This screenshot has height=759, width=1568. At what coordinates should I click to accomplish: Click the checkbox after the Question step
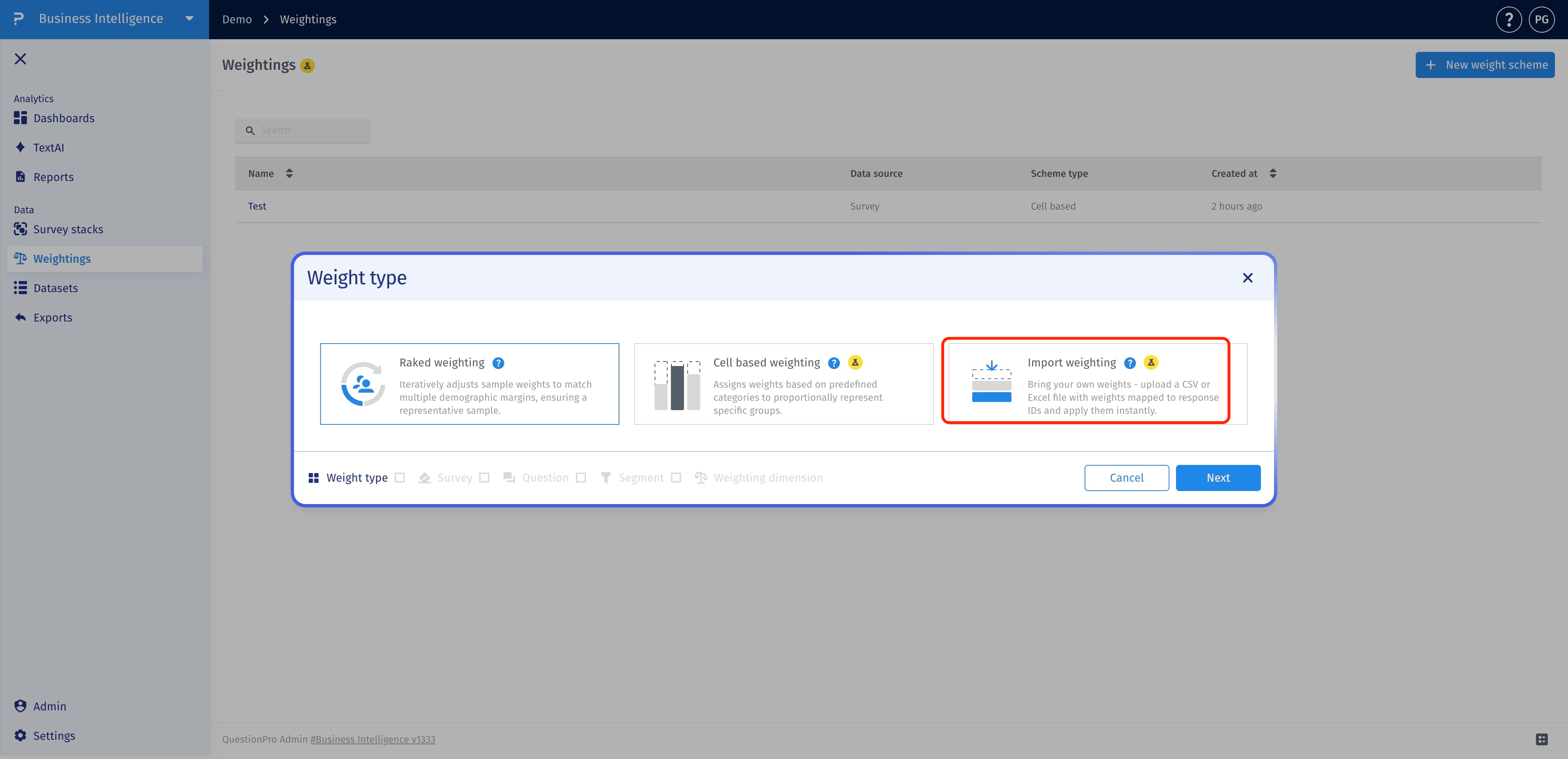(x=581, y=478)
